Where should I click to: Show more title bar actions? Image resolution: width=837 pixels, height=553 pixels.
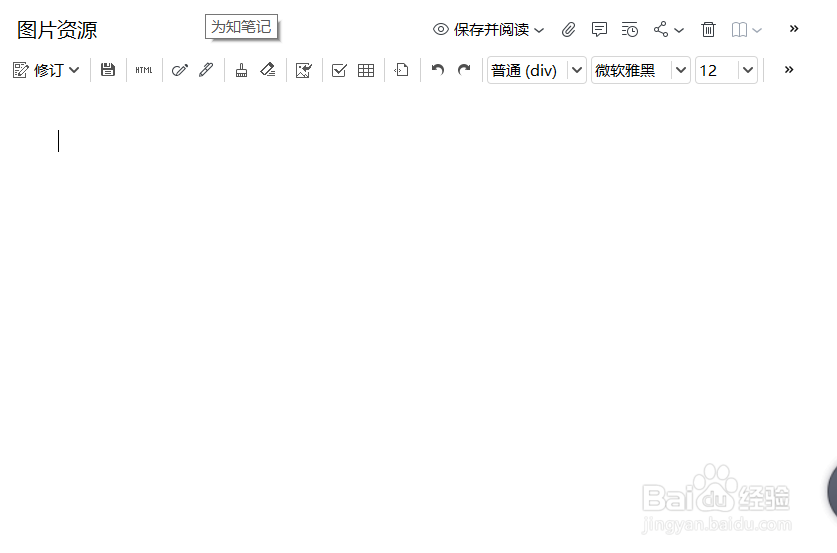pos(794,28)
